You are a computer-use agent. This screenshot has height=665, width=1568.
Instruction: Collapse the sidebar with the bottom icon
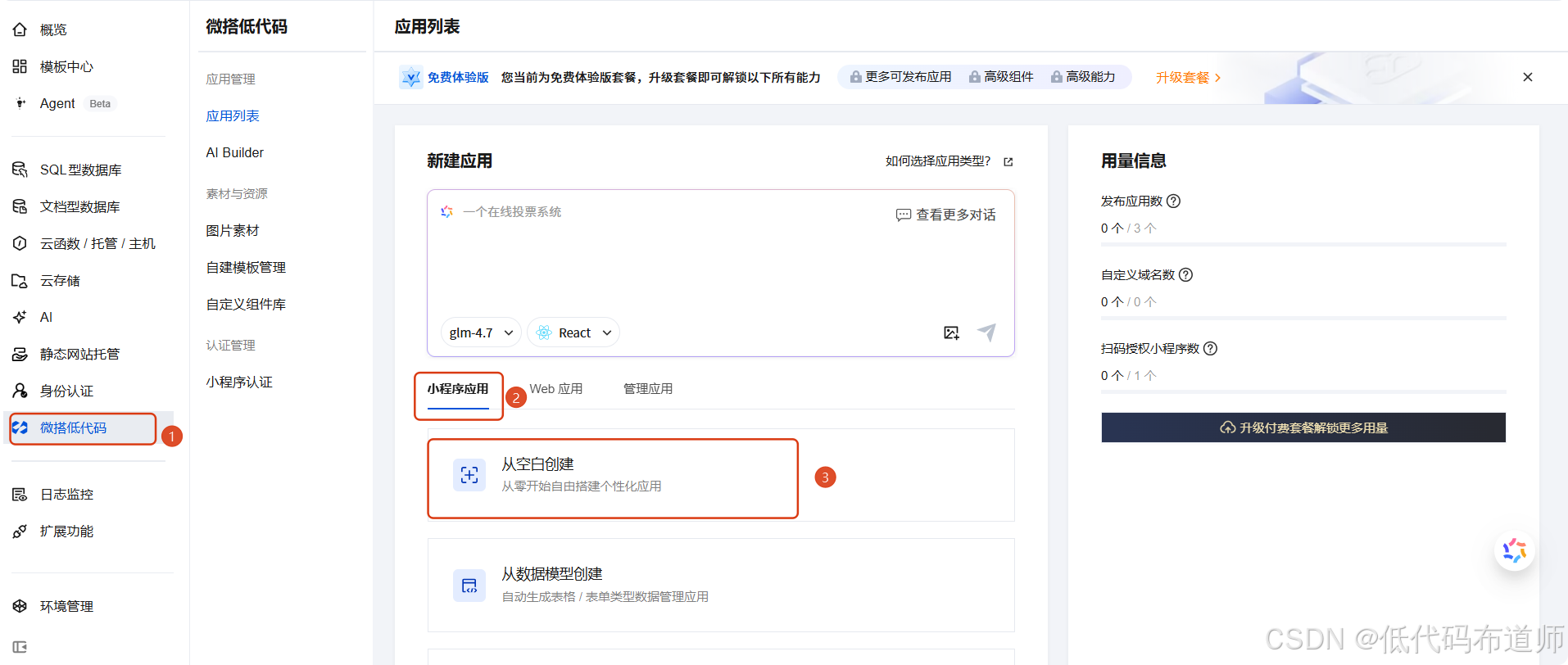click(x=20, y=647)
